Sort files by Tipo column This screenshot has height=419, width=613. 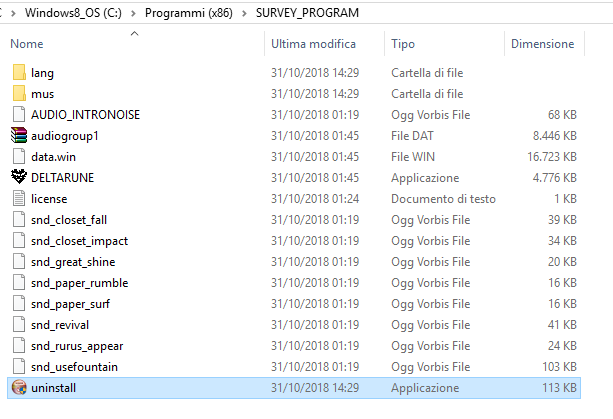(x=403, y=44)
